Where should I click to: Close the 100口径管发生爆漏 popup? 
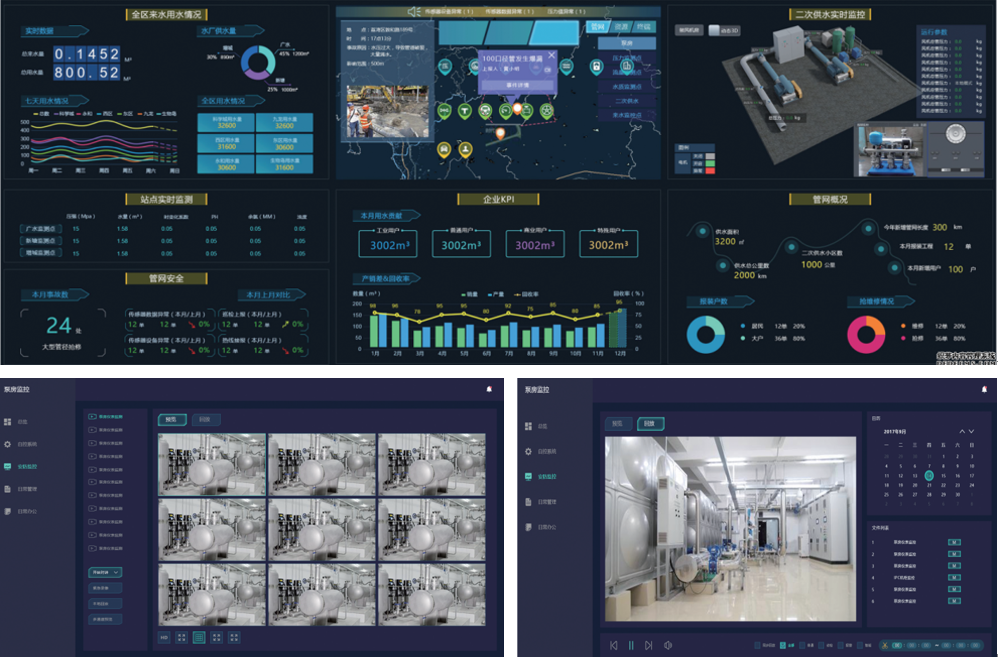[x=551, y=55]
